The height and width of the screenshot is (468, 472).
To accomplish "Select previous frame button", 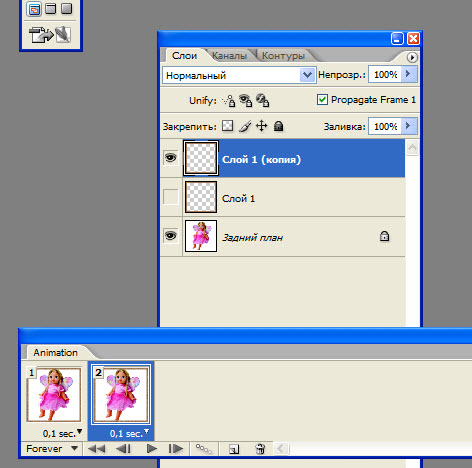I will click(x=123, y=449).
